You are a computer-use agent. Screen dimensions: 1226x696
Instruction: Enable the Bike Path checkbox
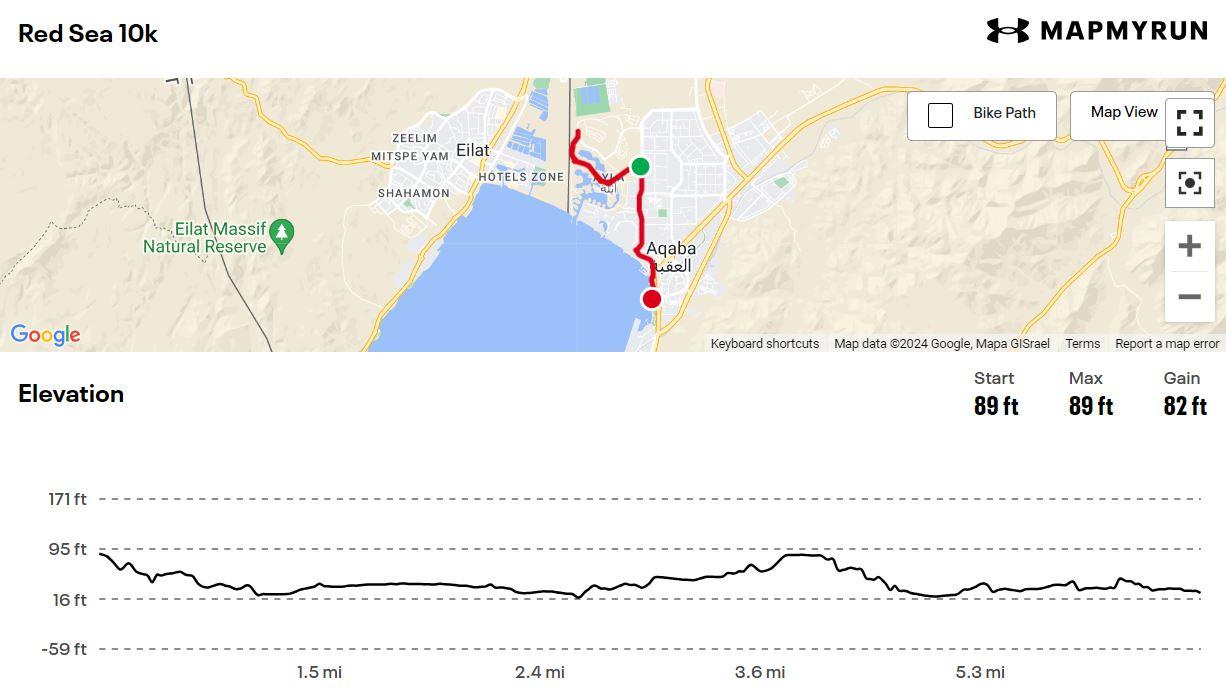[x=940, y=115]
